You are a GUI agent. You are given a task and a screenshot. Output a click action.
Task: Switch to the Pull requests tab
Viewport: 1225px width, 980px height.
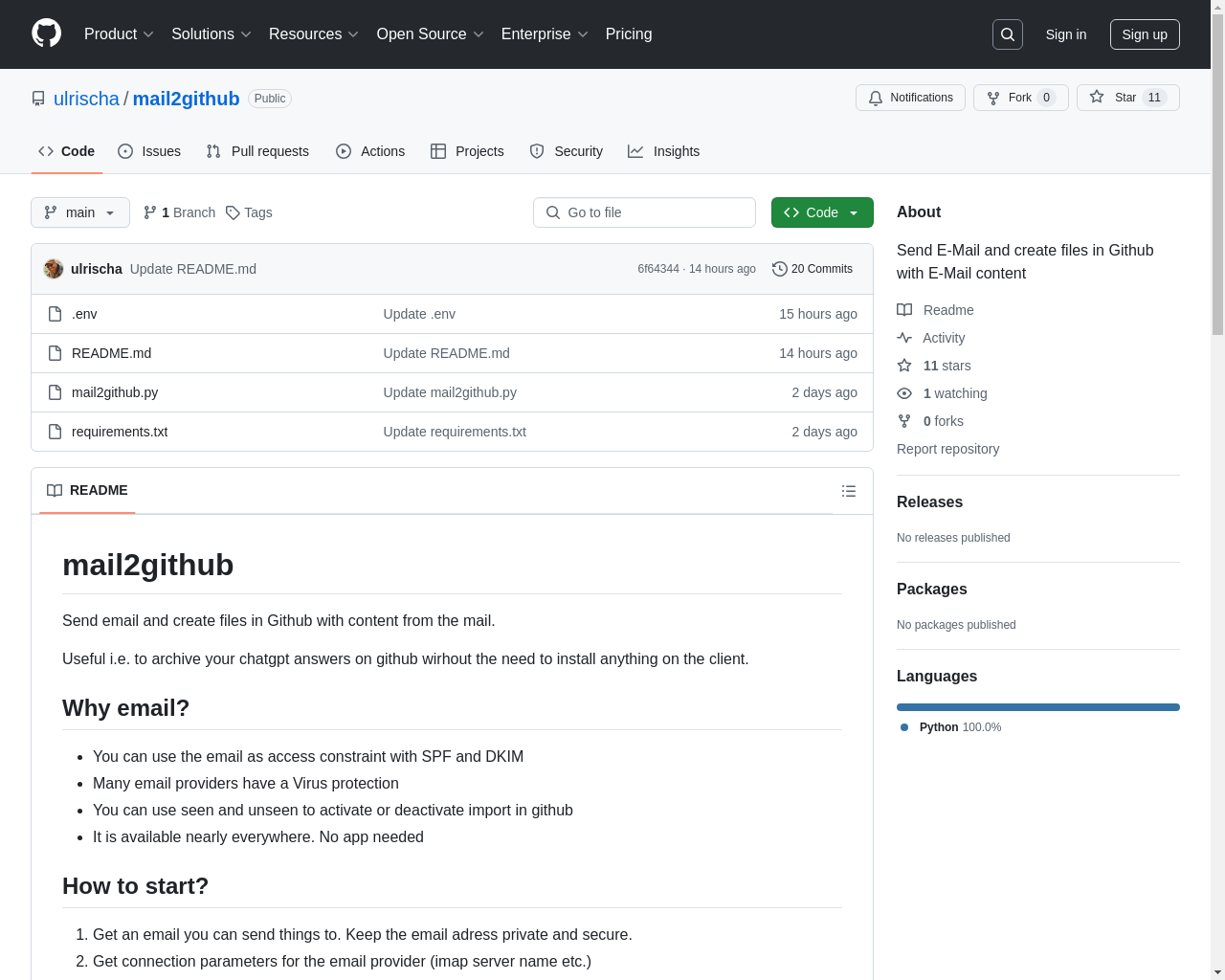coord(257,151)
